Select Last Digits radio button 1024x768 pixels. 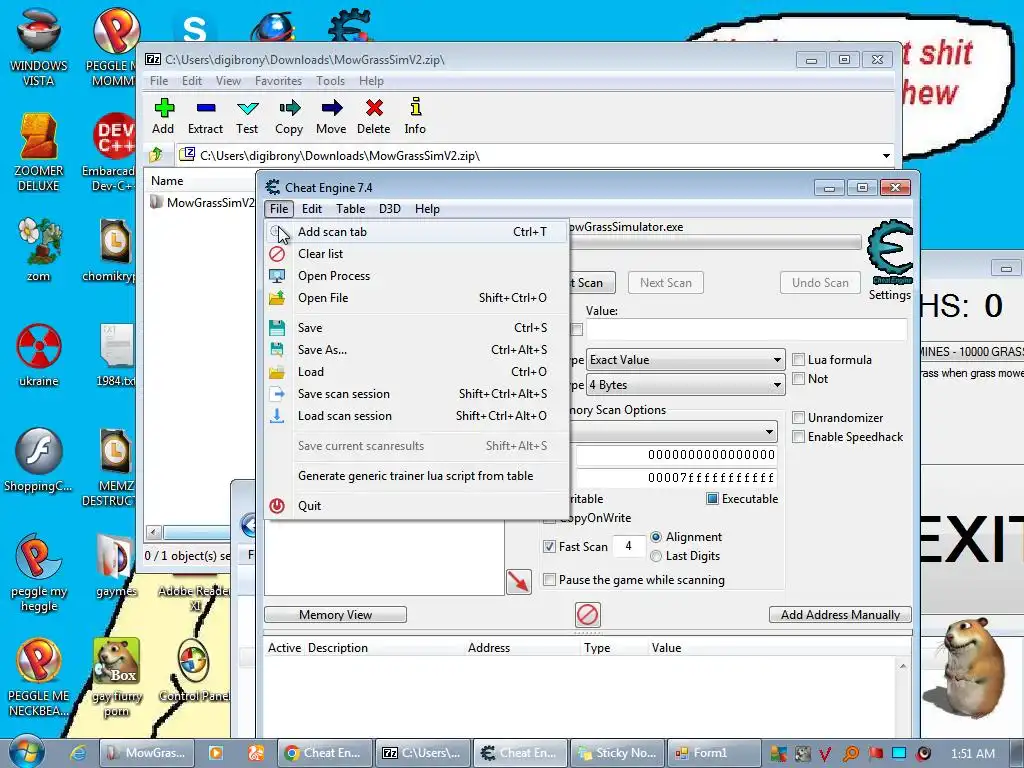click(x=656, y=556)
